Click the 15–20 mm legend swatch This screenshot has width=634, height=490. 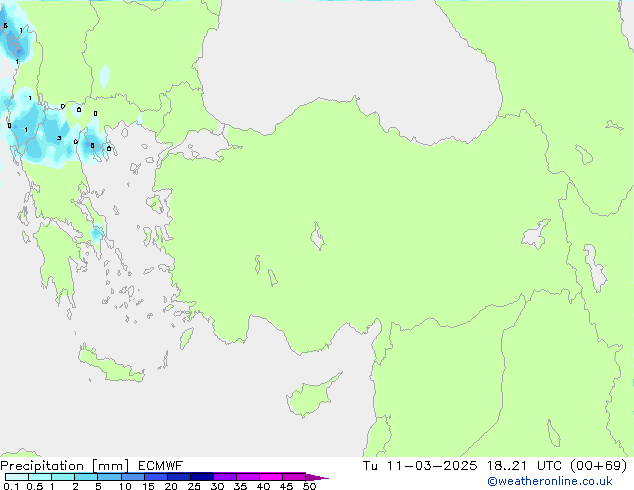click(156, 477)
